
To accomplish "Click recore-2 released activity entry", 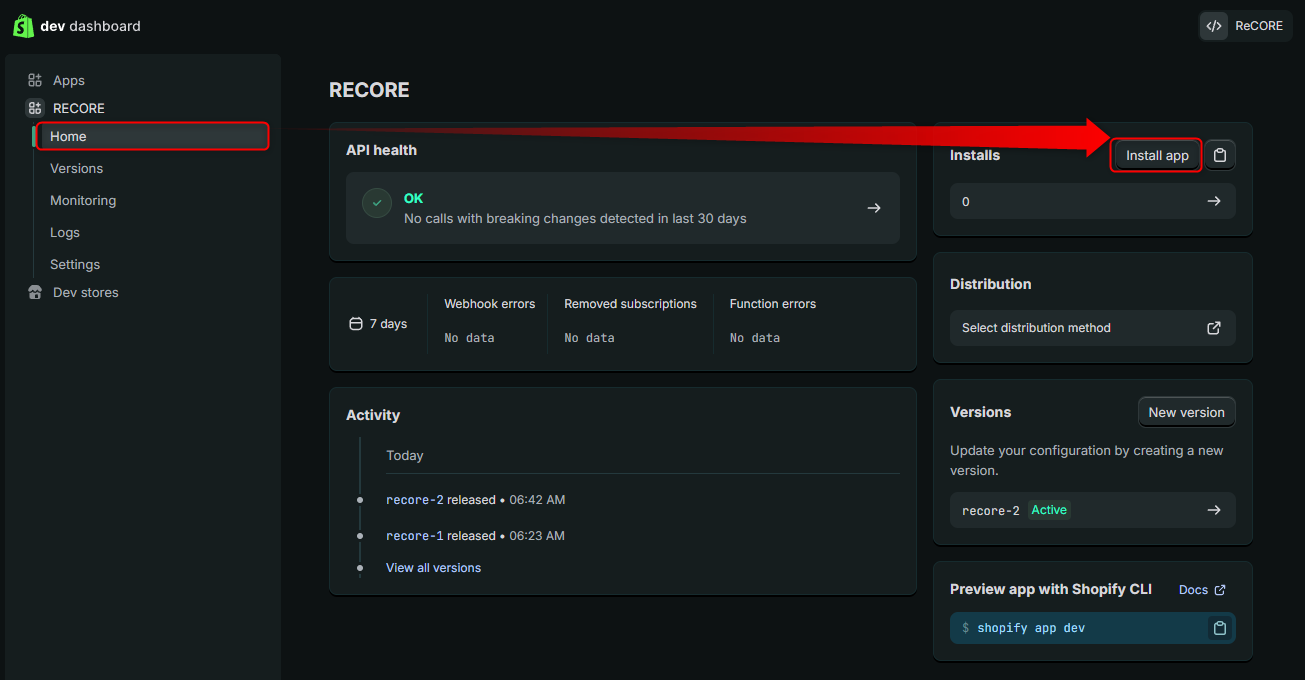I will (475, 500).
